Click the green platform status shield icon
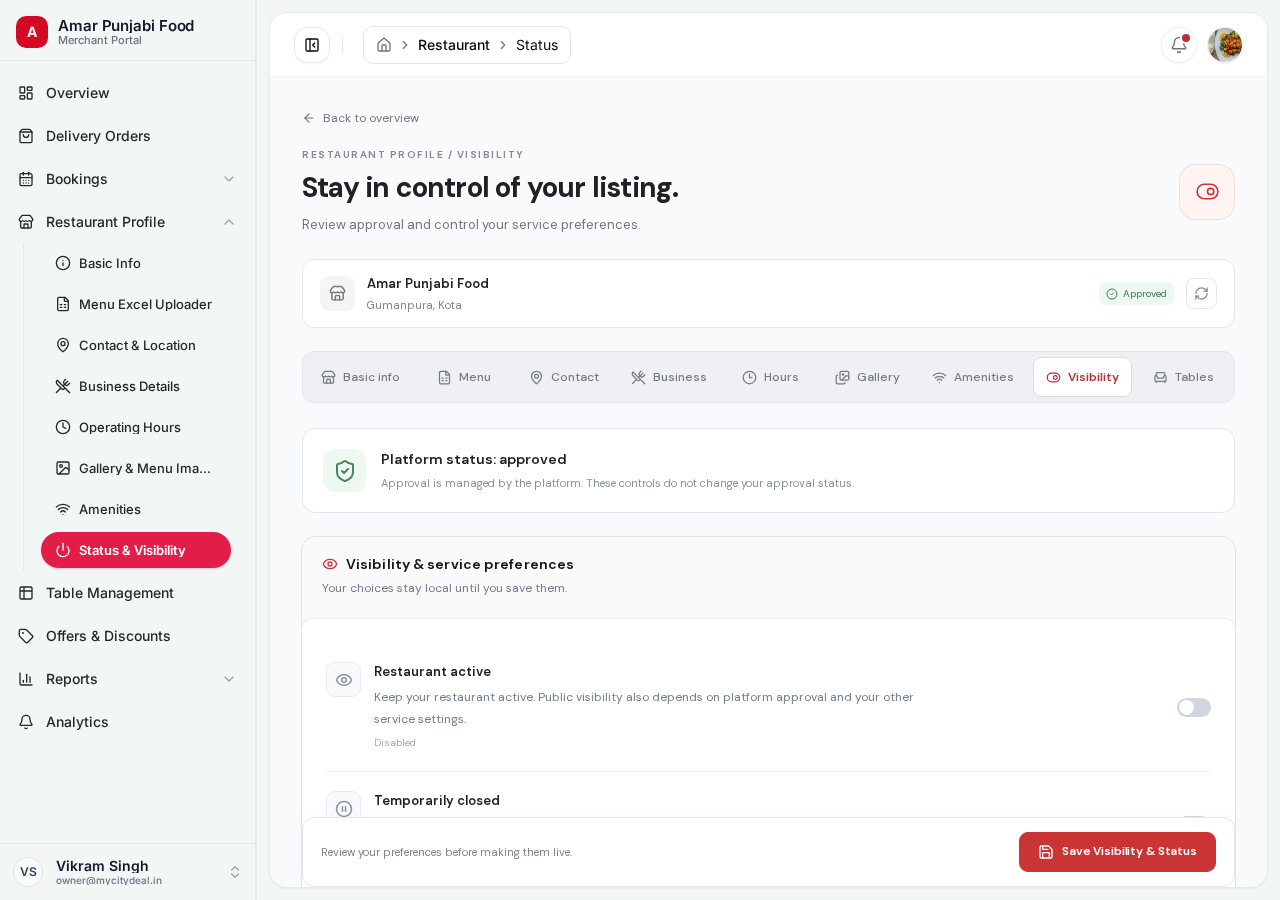 [345, 471]
